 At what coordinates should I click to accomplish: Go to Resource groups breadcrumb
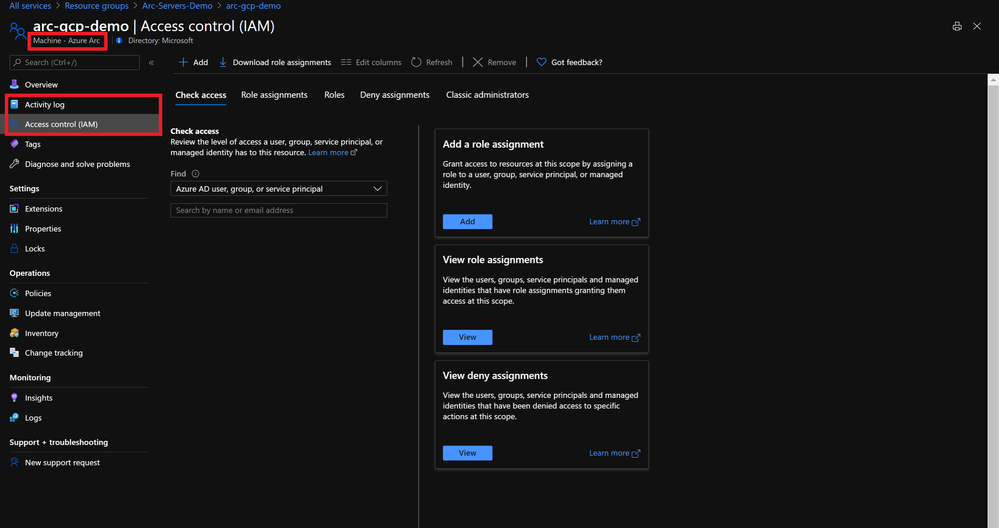pos(96,6)
